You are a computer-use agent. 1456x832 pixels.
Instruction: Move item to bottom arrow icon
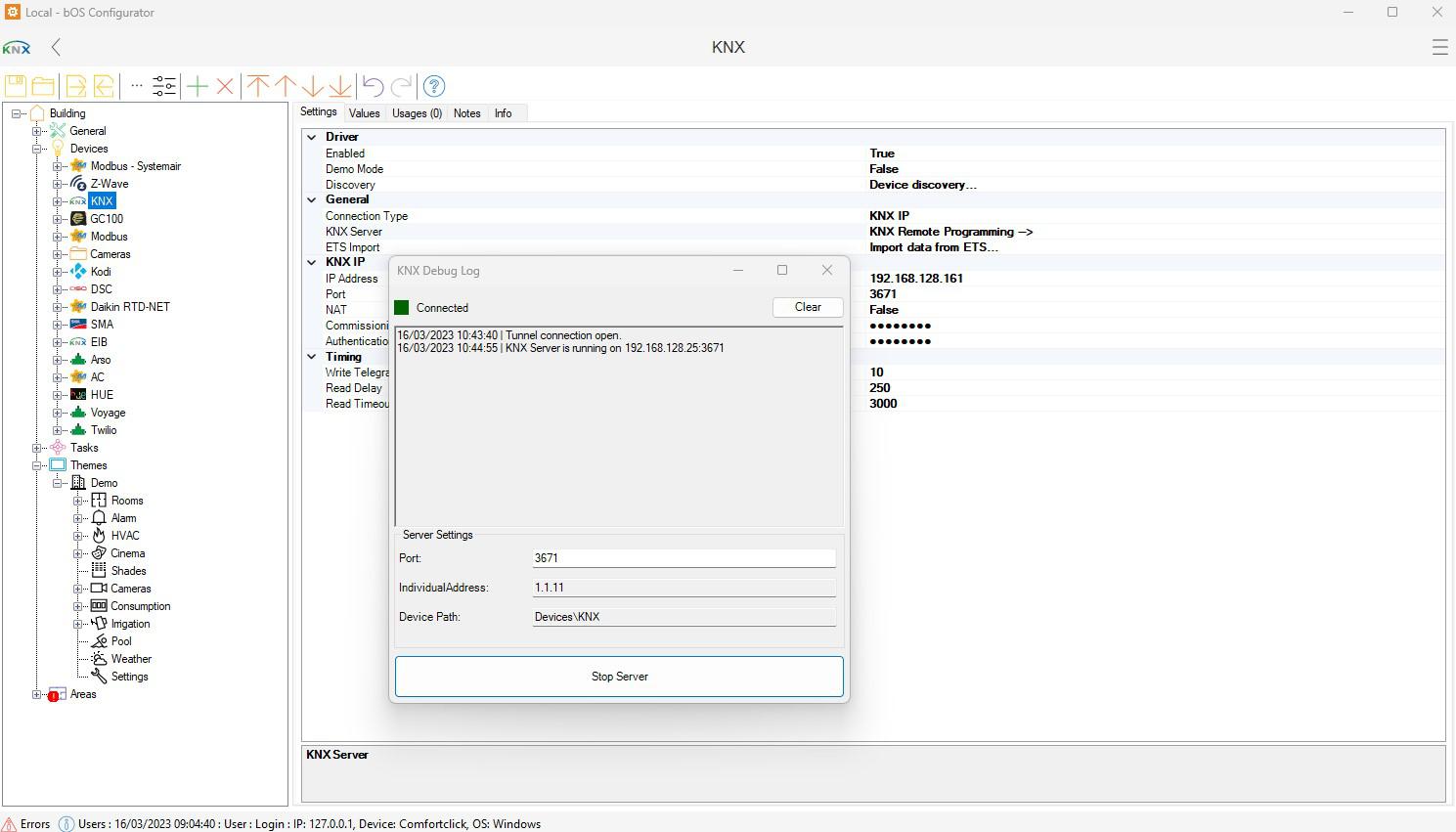339,86
